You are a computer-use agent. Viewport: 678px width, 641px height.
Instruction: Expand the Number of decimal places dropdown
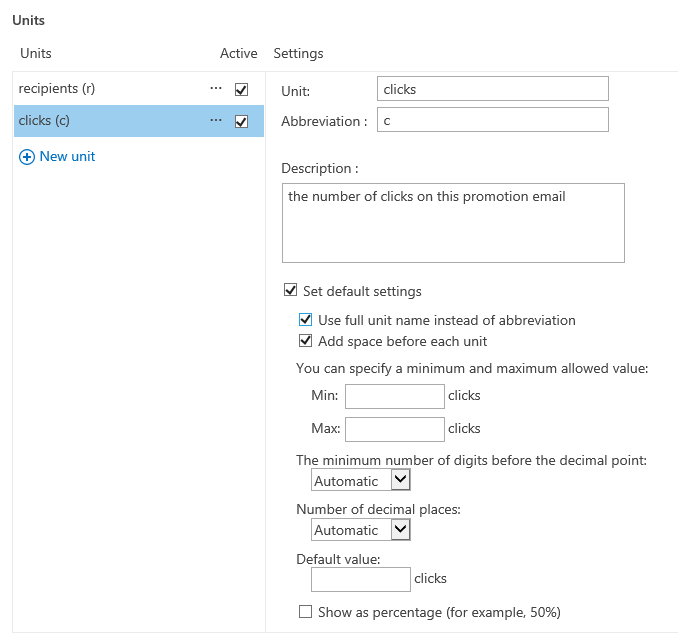361,530
